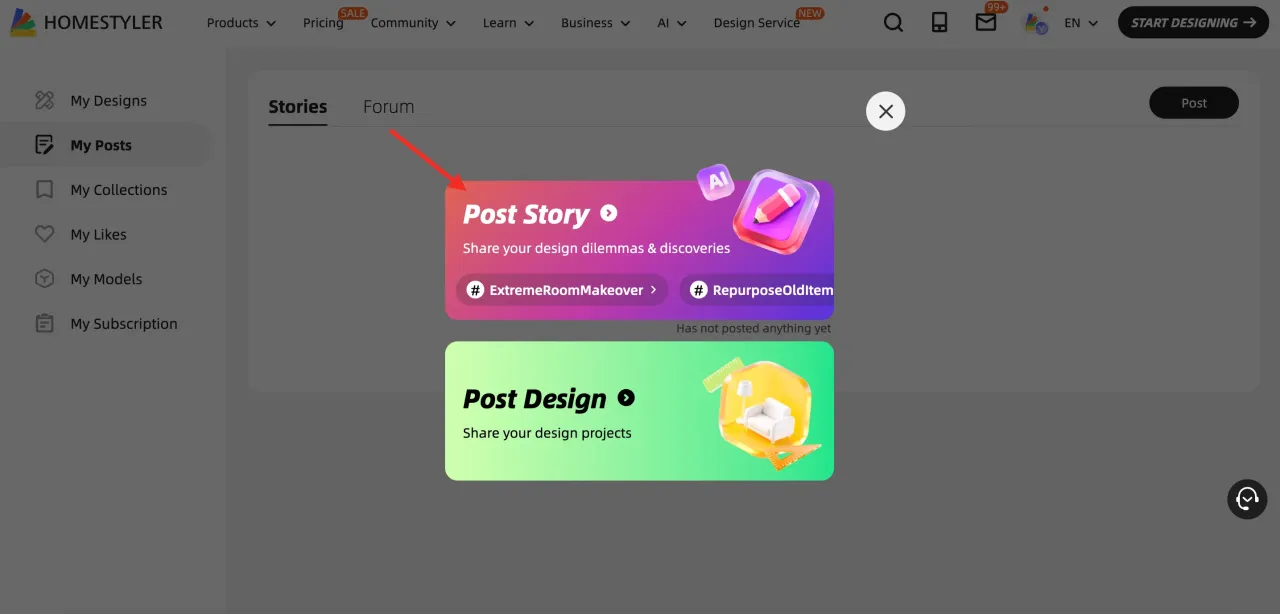Switch to the Forum tab
1280x614 pixels.
[x=388, y=106]
